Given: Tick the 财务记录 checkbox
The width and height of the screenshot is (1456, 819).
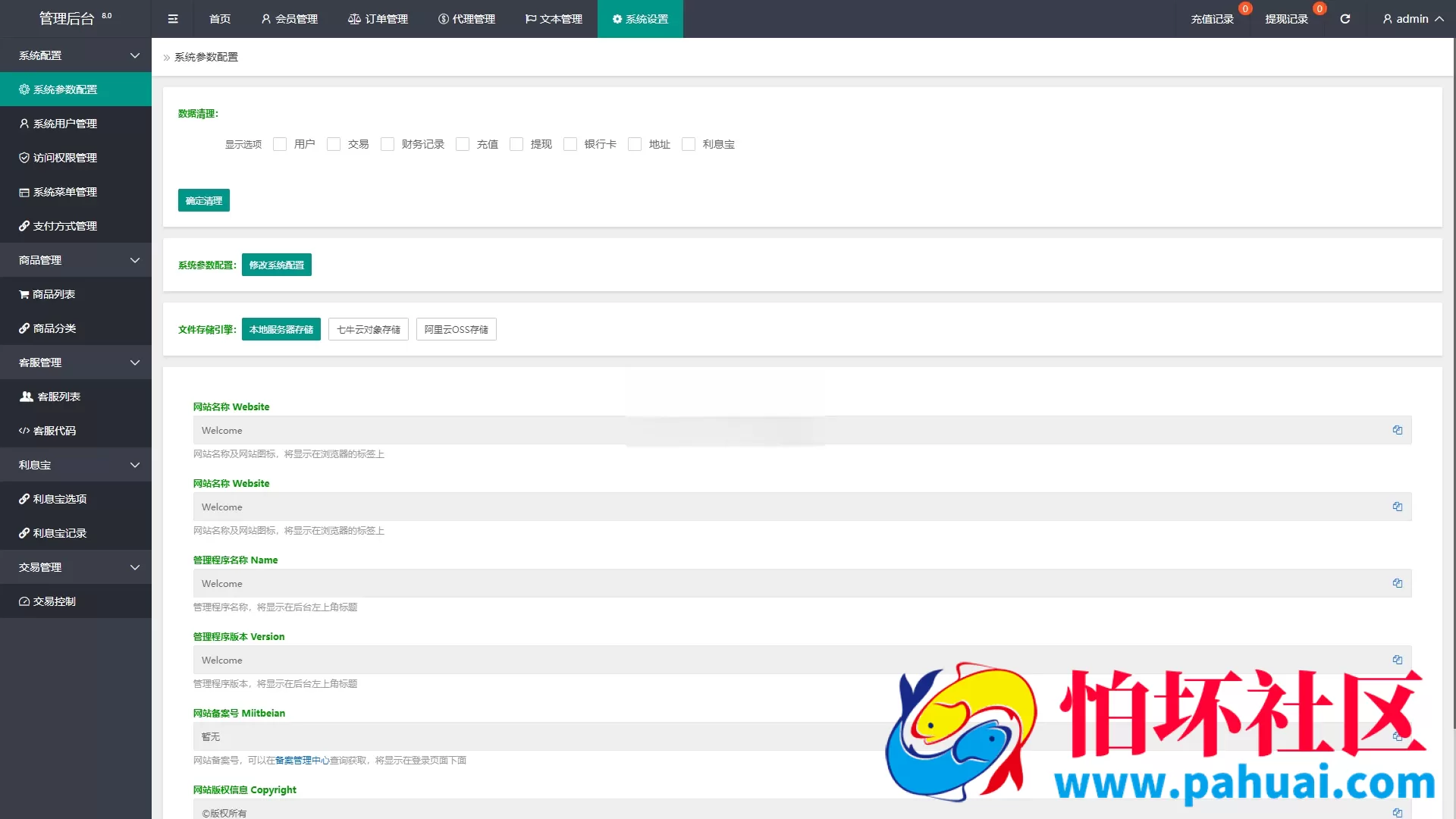Looking at the screenshot, I should click(388, 144).
